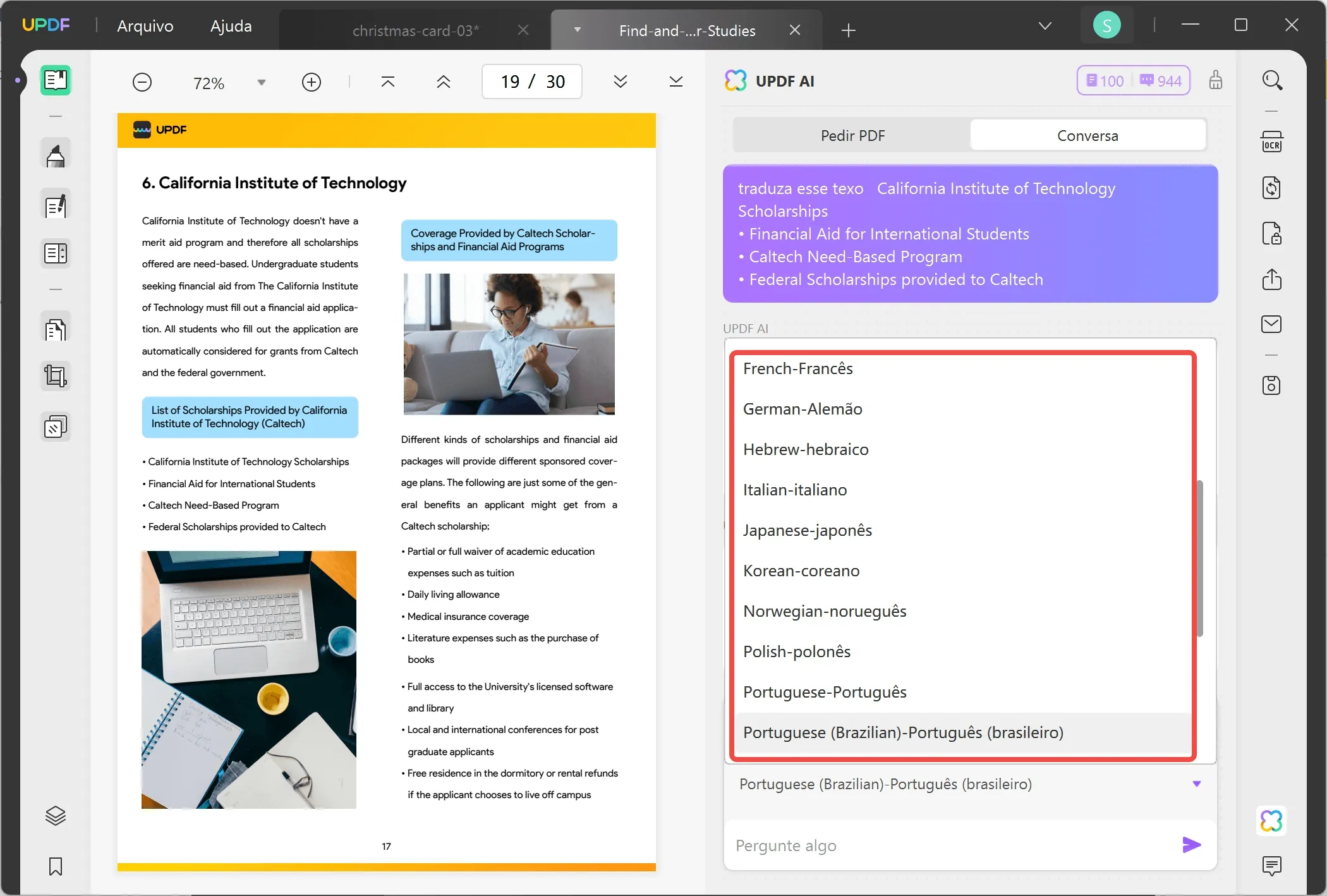Show the Layers panel

(56, 816)
